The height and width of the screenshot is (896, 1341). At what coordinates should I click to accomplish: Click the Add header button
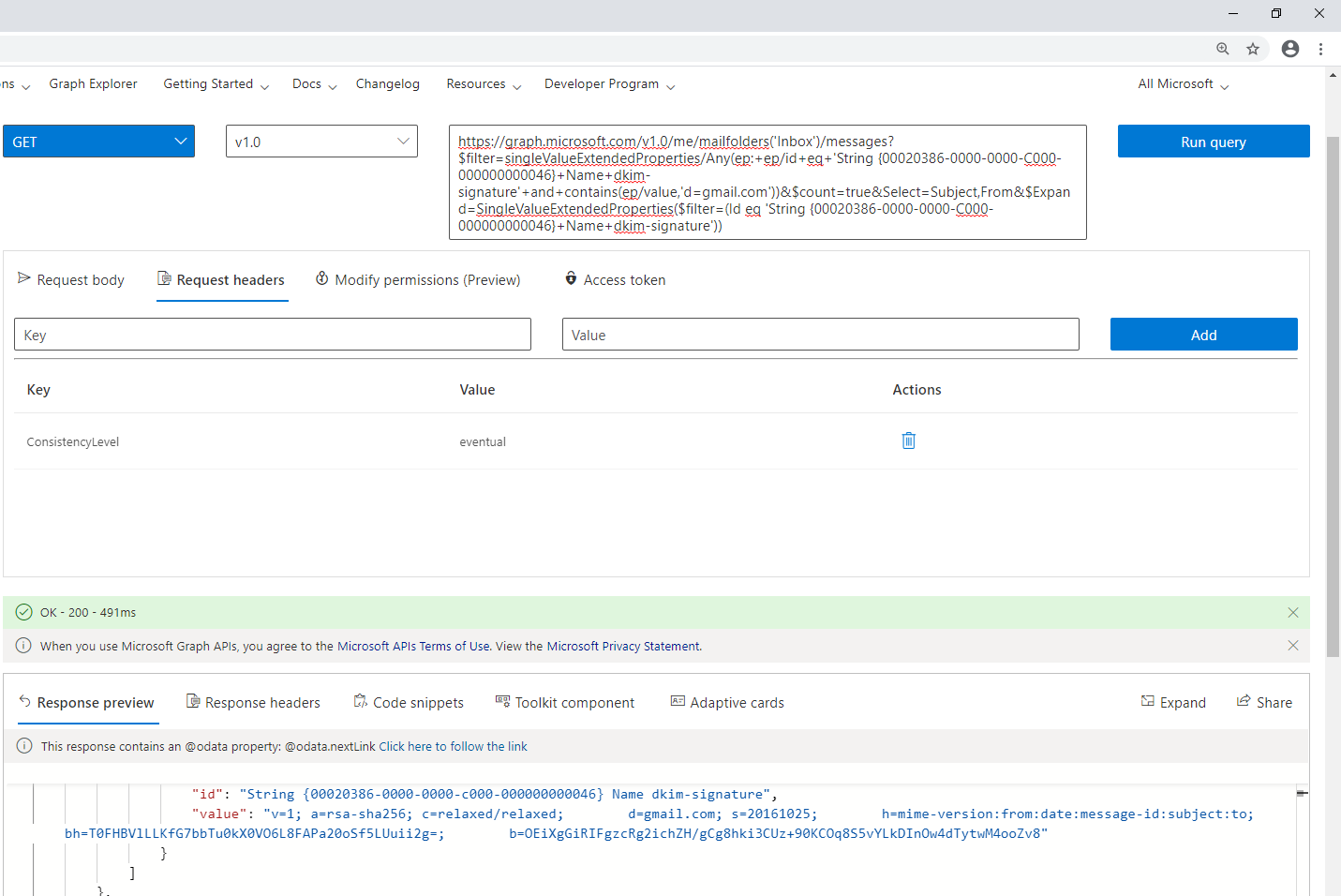point(1204,335)
